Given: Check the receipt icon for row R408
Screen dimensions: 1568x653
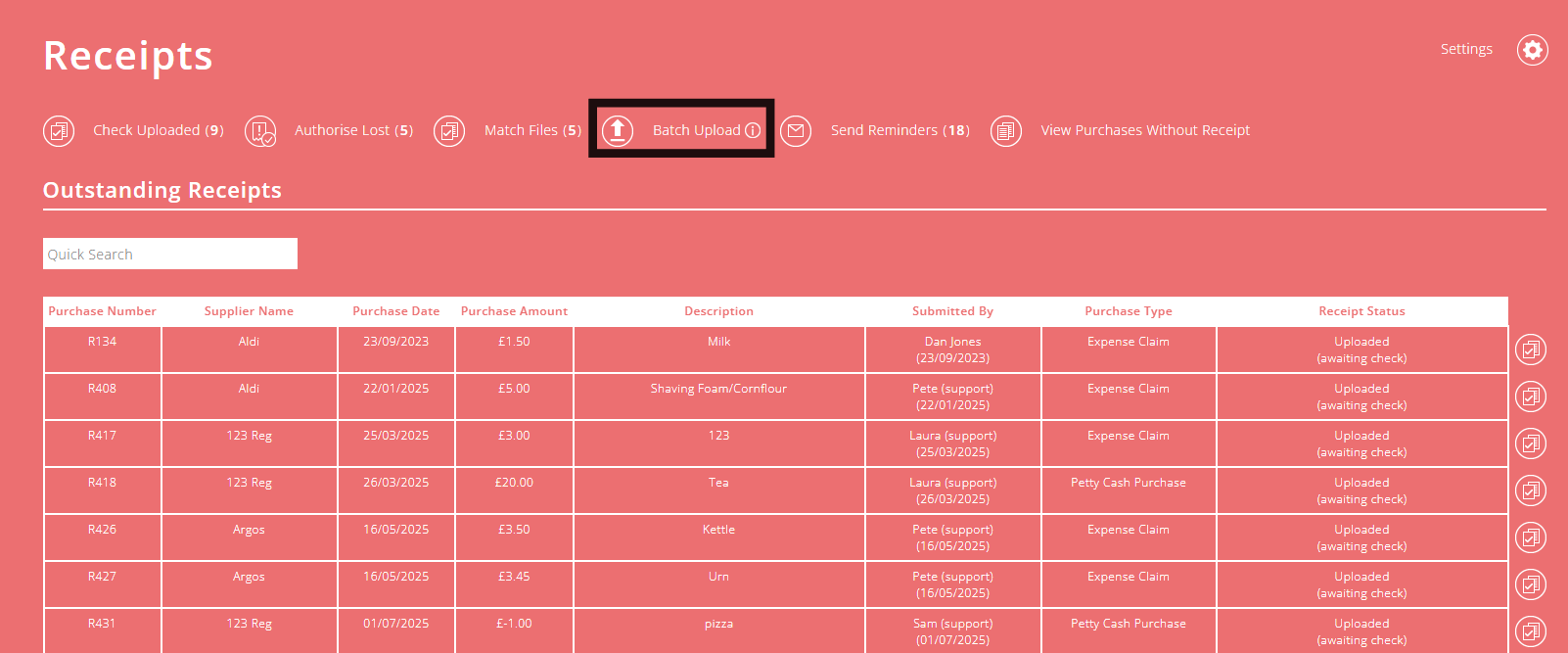Looking at the screenshot, I should (x=1531, y=396).
